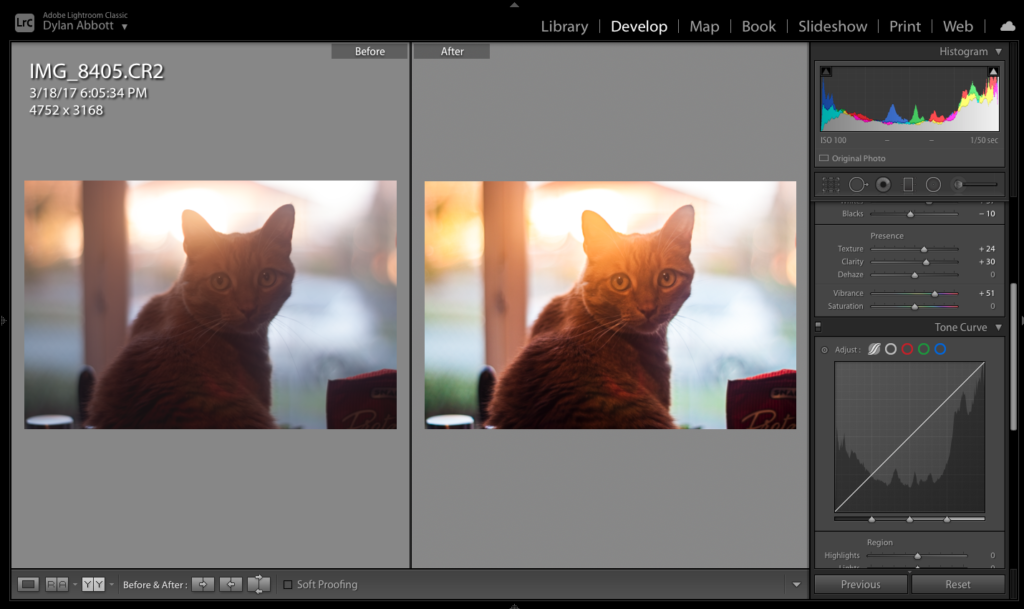Click the Previous button
This screenshot has height=609, width=1024.
(860, 584)
